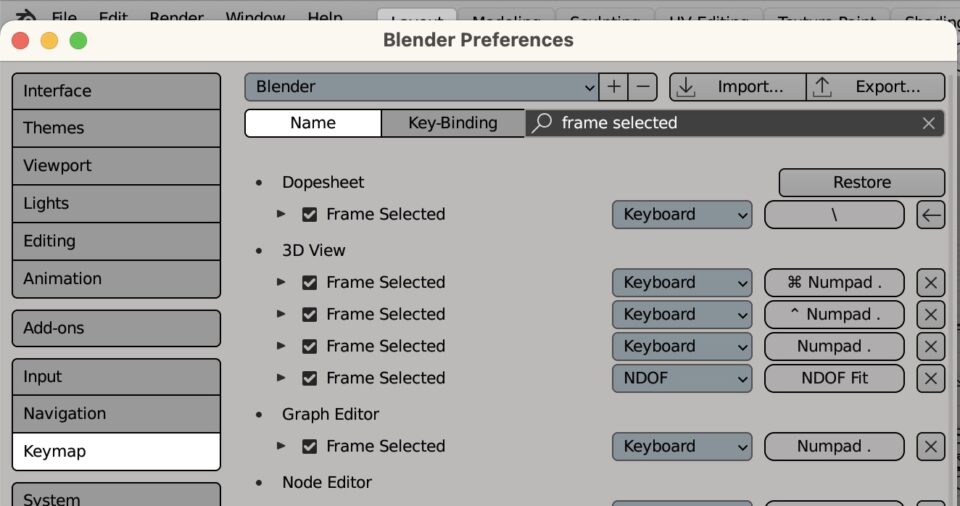Click the Restore button
The image size is (960, 506).
tap(861, 182)
